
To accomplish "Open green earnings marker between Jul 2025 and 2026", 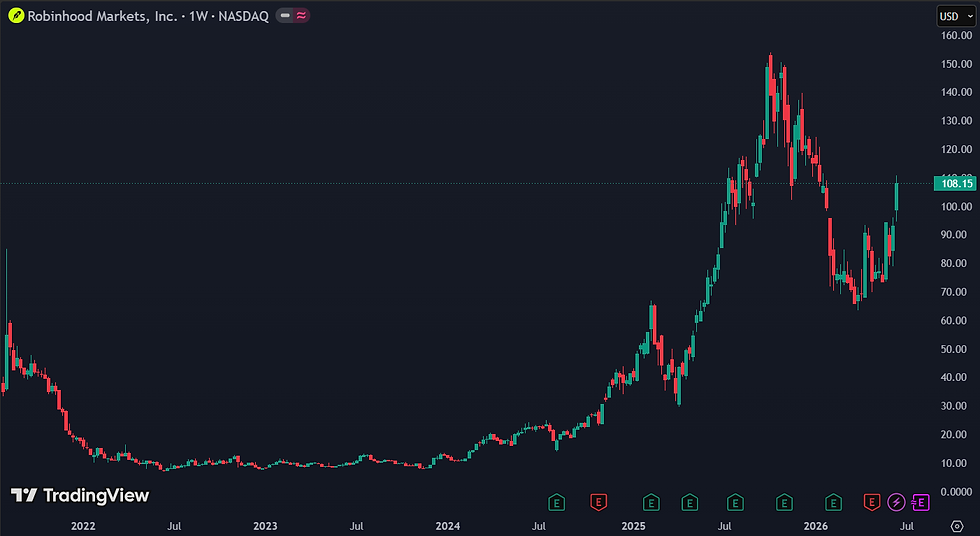I will pyautogui.click(x=784, y=502).
